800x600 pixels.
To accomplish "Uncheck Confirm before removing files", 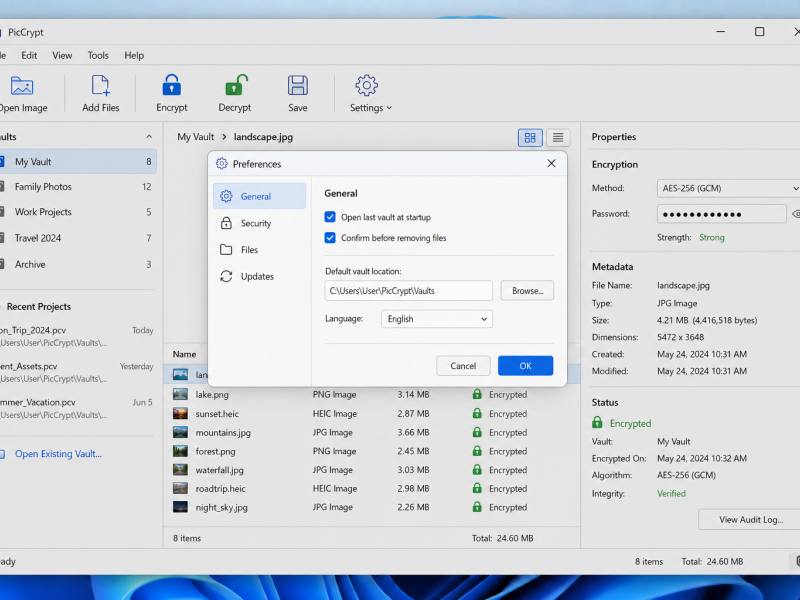I will [x=330, y=238].
